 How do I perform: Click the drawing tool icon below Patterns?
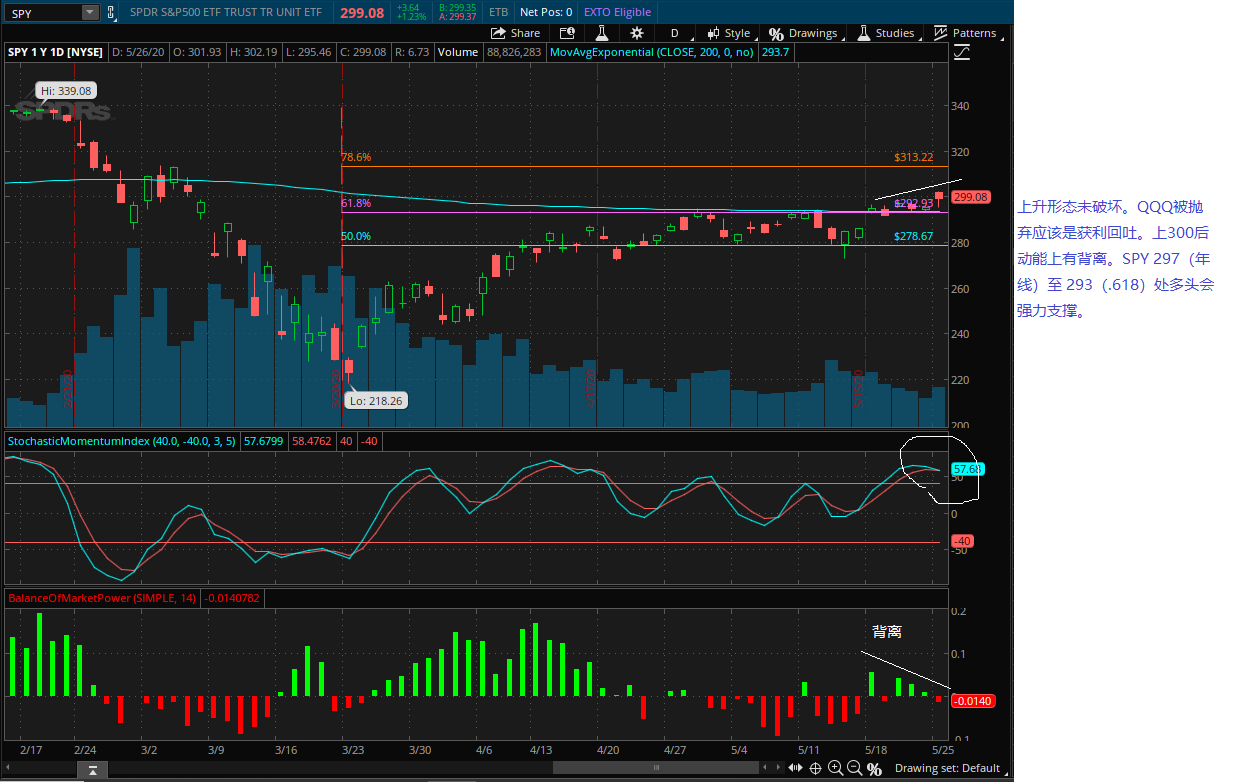(x=962, y=52)
